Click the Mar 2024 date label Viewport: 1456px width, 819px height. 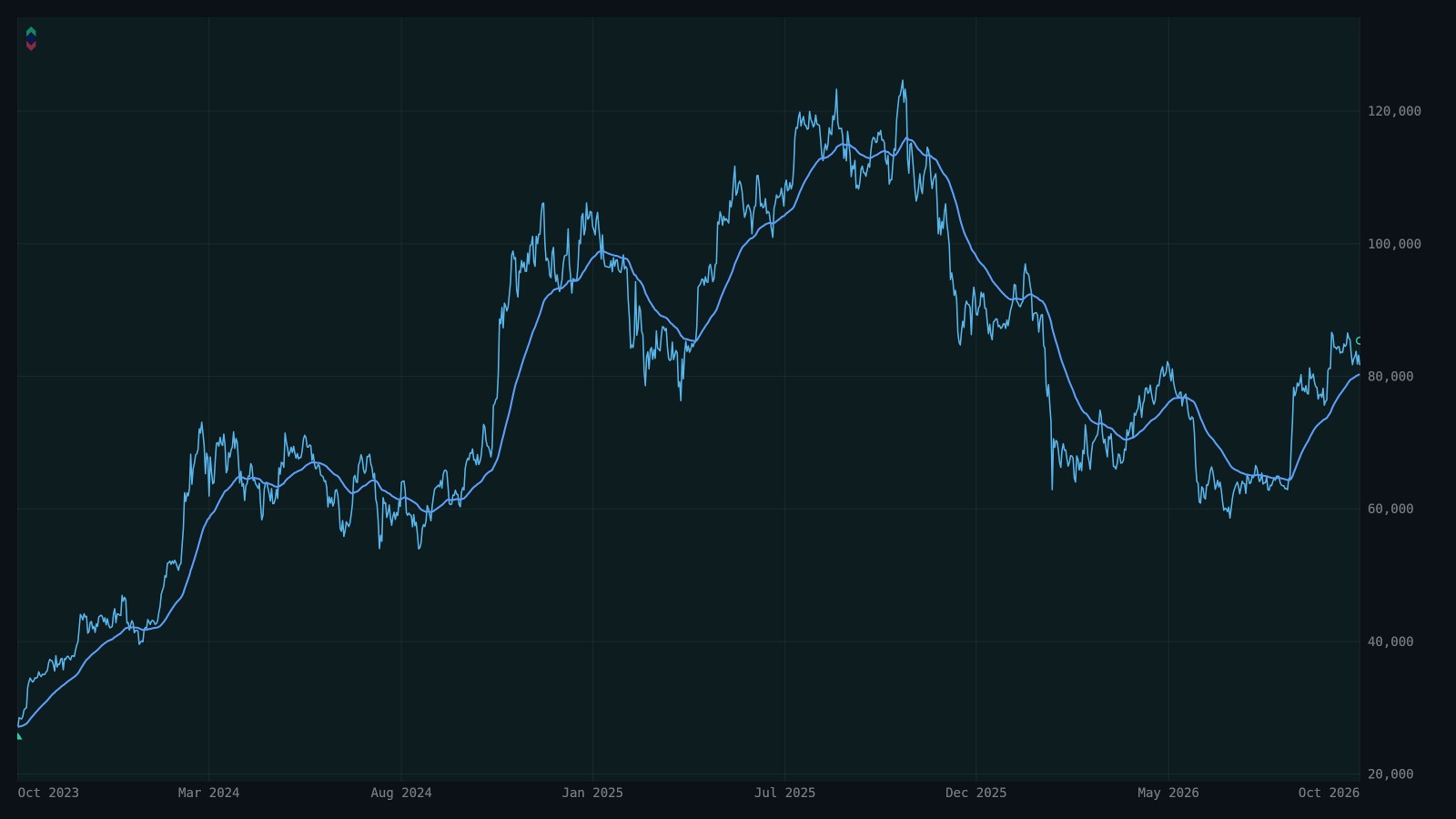pyautogui.click(x=208, y=793)
